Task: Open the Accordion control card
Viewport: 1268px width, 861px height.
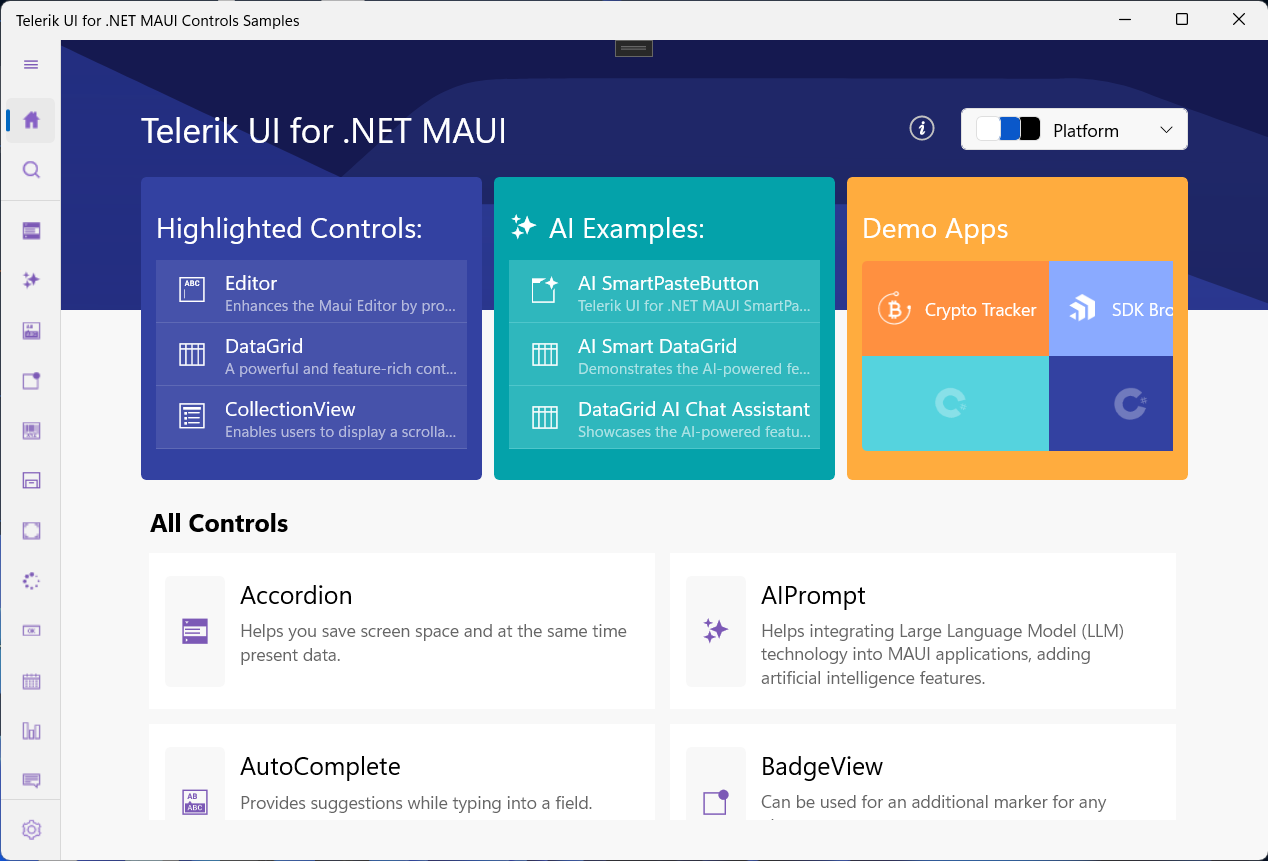Action: click(402, 631)
